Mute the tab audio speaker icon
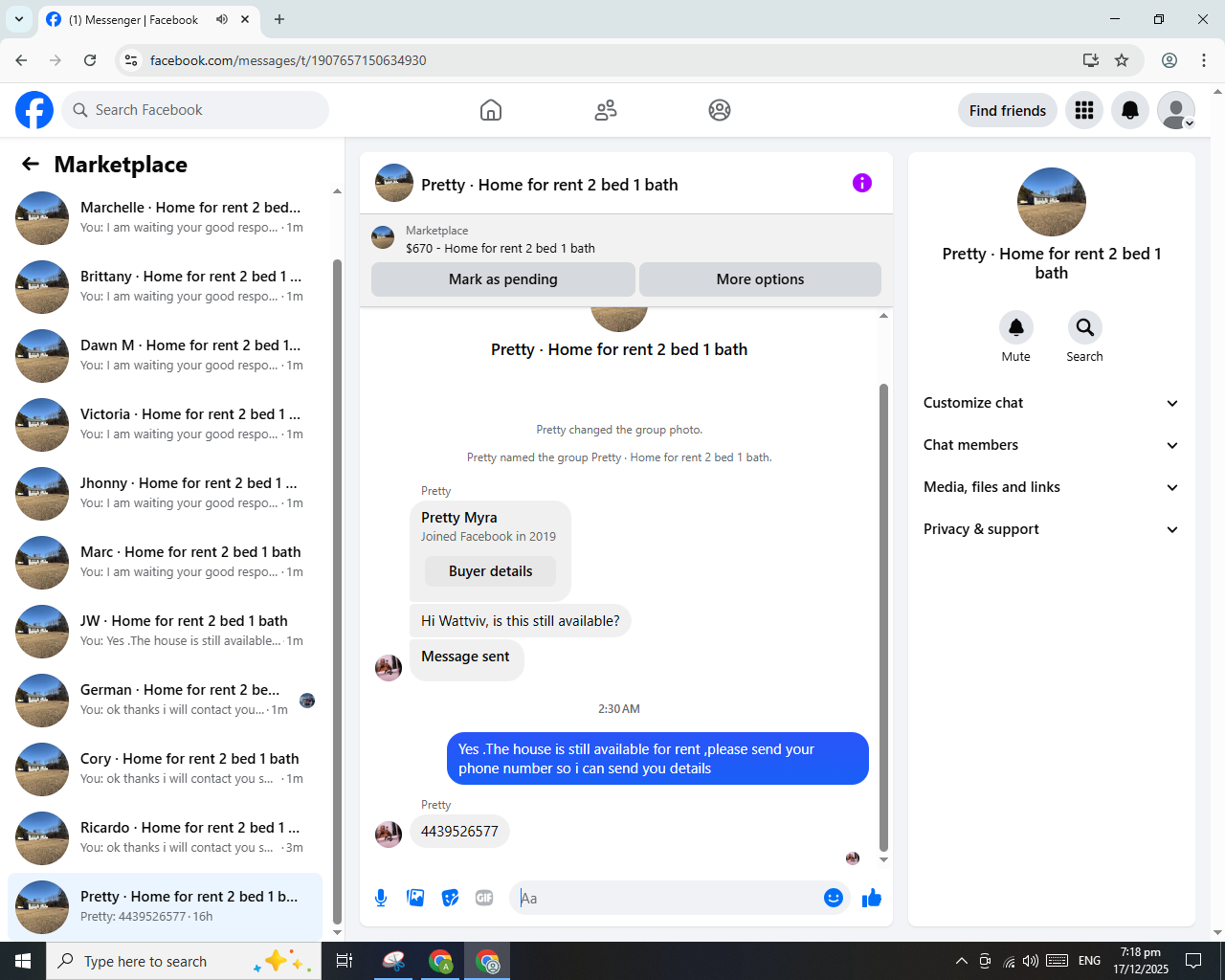The width and height of the screenshot is (1225, 980). point(222,19)
